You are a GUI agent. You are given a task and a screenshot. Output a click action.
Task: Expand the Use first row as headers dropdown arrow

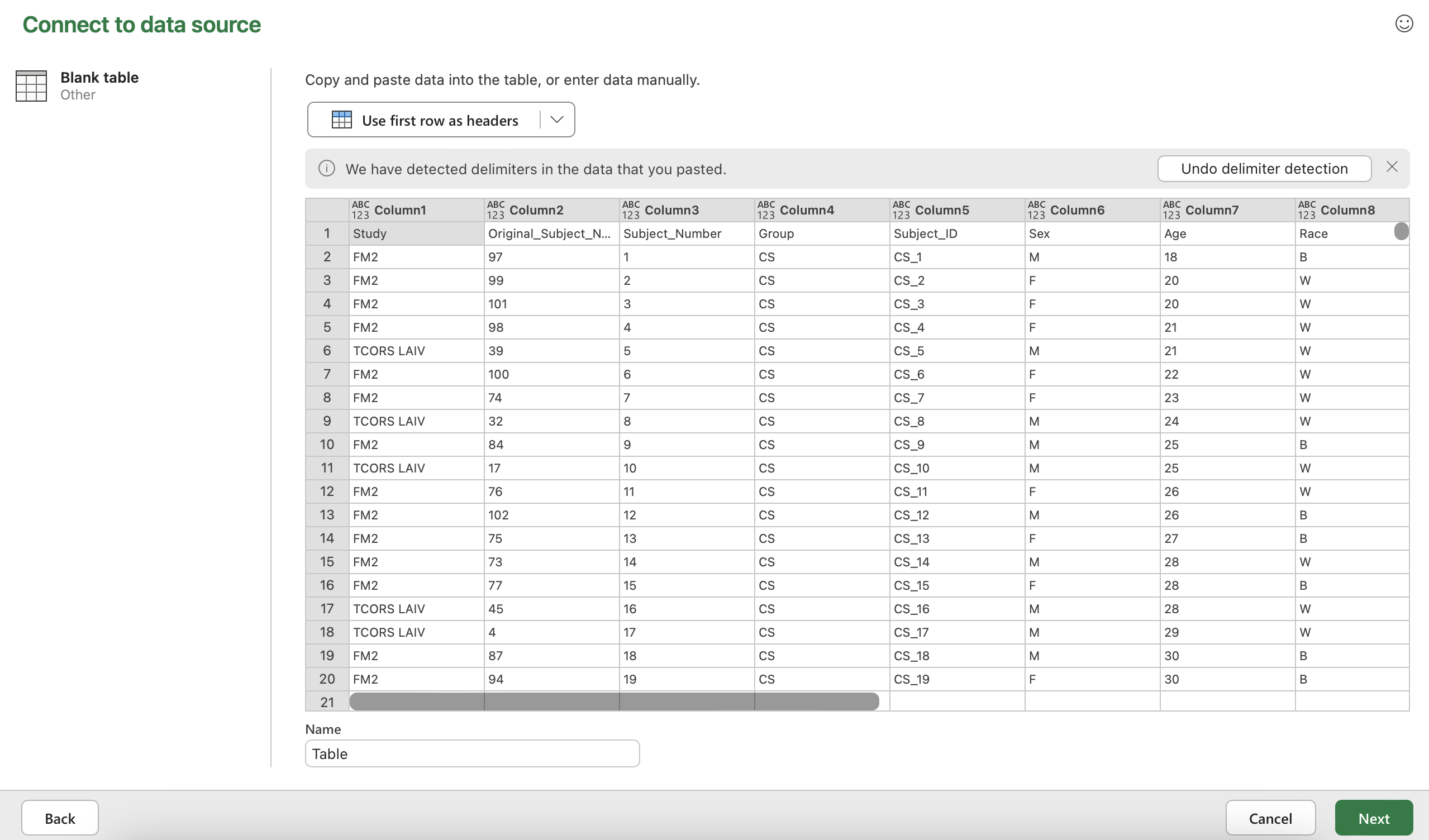coord(557,120)
